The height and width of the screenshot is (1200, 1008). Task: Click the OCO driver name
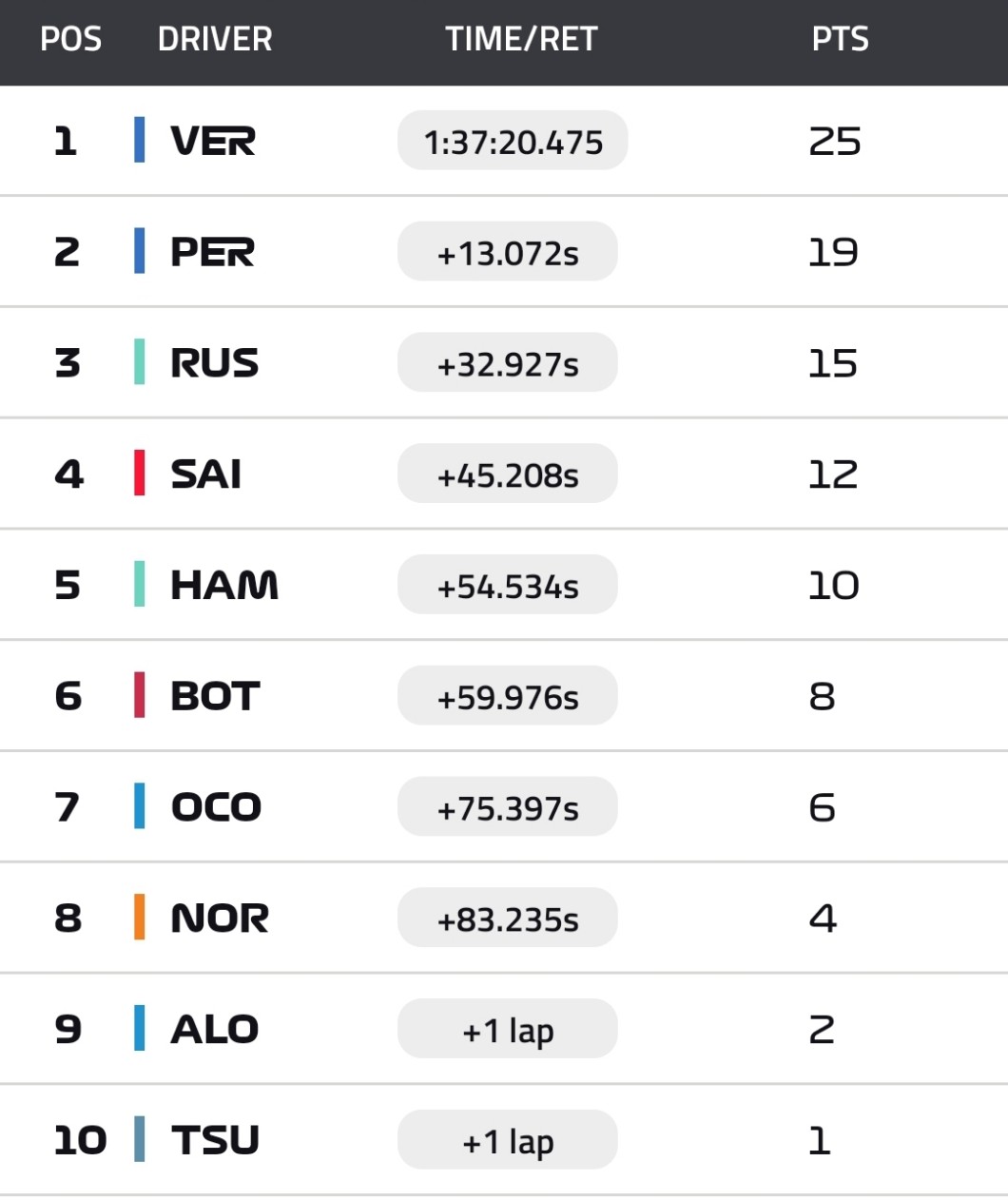[x=216, y=807]
